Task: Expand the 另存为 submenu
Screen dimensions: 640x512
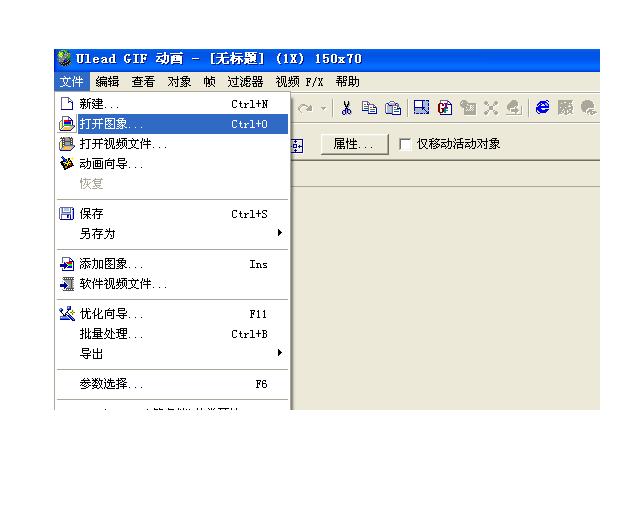Action: (173, 234)
